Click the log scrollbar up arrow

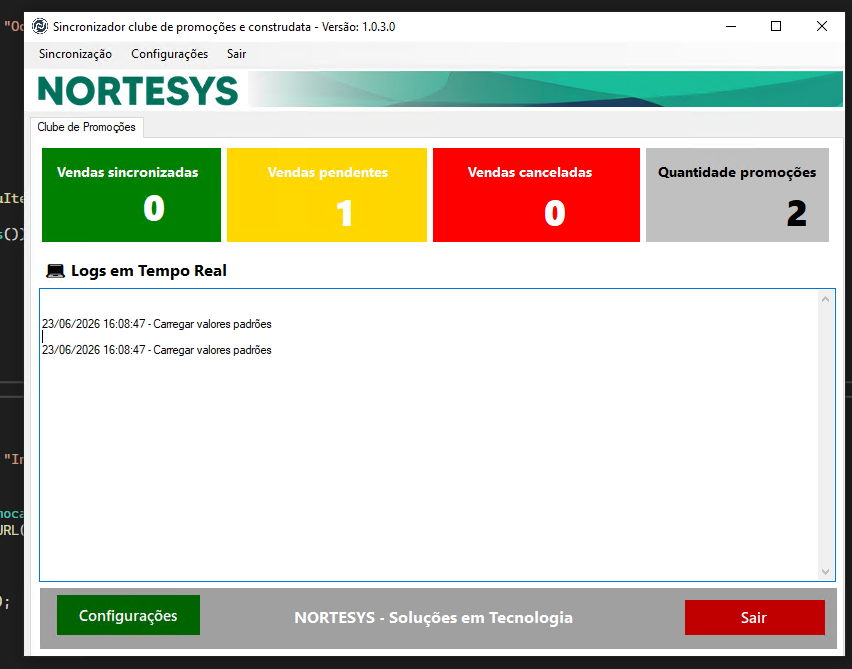click(x=825, y=299)
